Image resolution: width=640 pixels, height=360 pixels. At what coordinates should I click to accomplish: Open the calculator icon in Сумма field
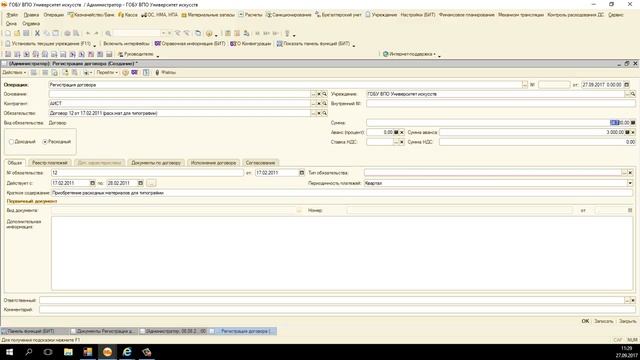[633, 123]
